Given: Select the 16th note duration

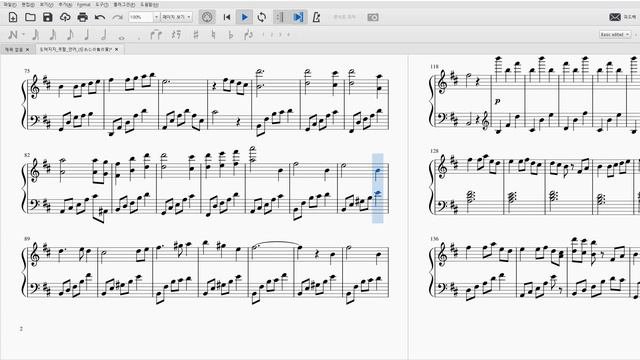Looking at the screenshot, I should tap(53, 35).
